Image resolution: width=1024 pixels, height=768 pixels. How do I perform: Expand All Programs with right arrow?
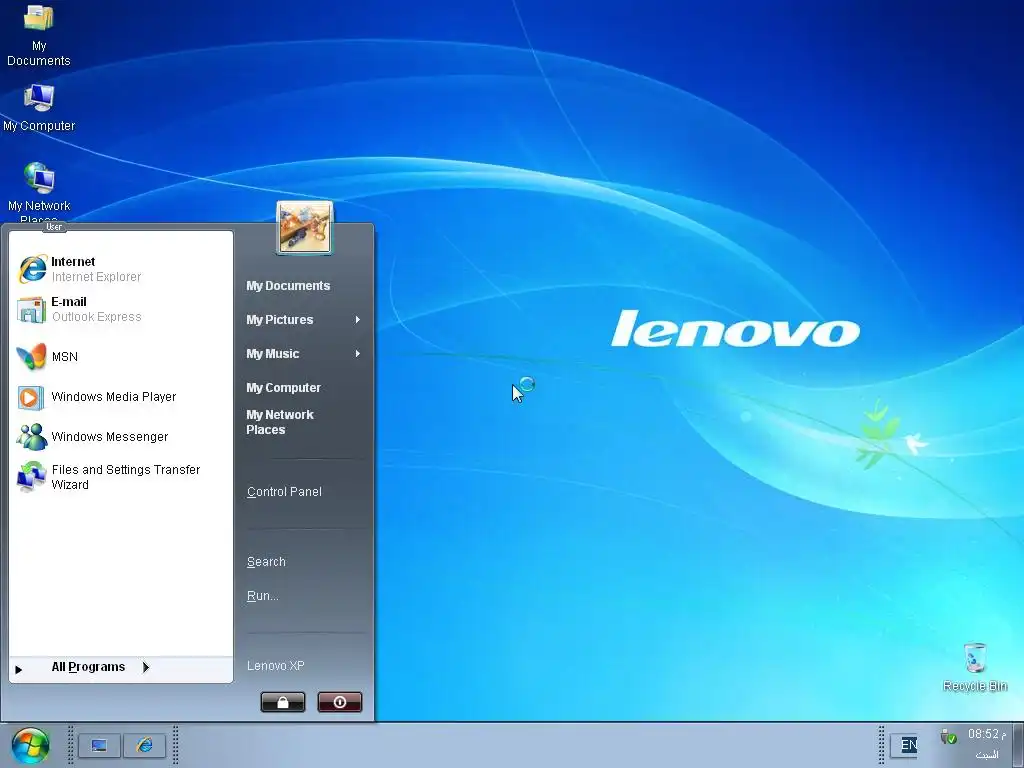[x=146, y=667]
